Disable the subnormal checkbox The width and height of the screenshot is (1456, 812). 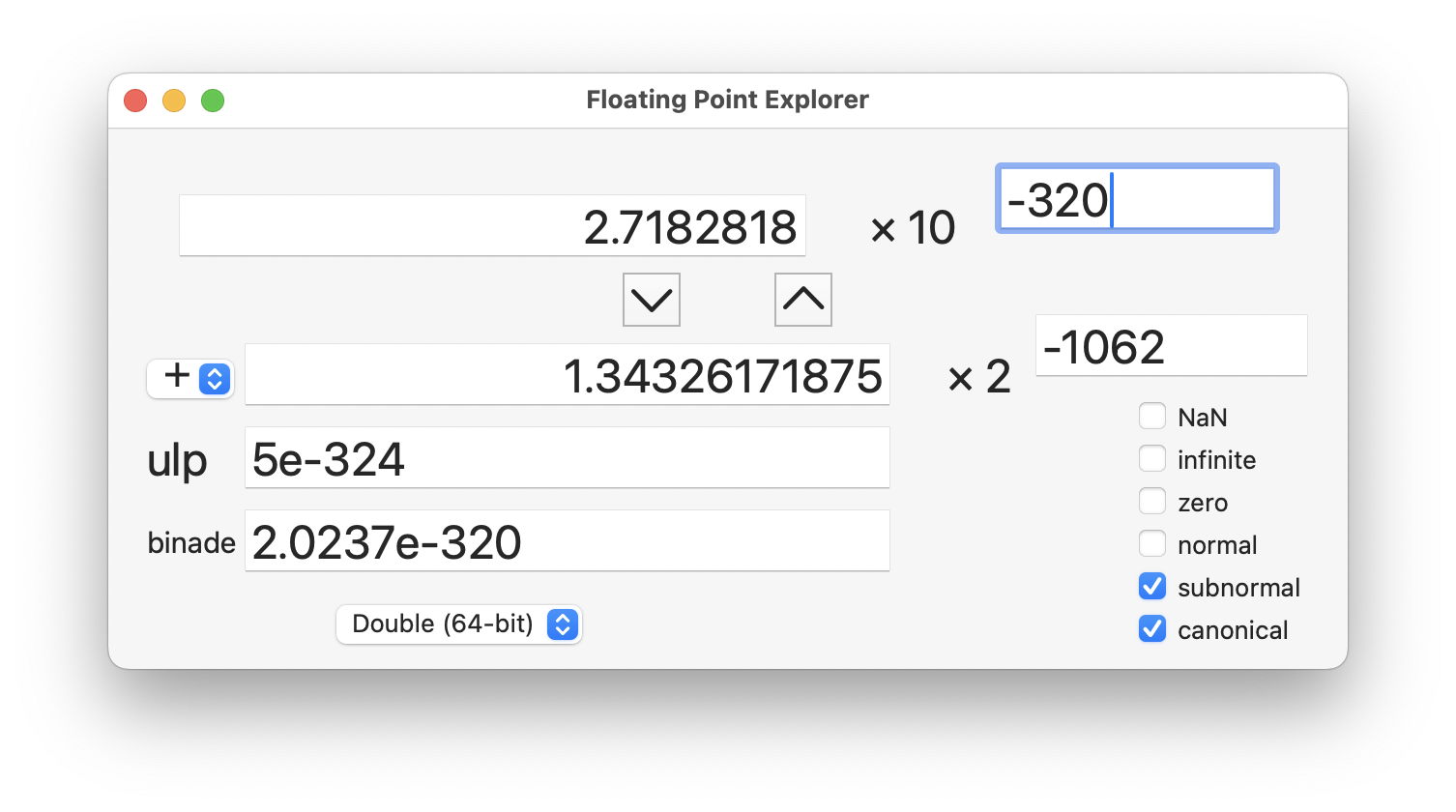(x=1152, y=586)
